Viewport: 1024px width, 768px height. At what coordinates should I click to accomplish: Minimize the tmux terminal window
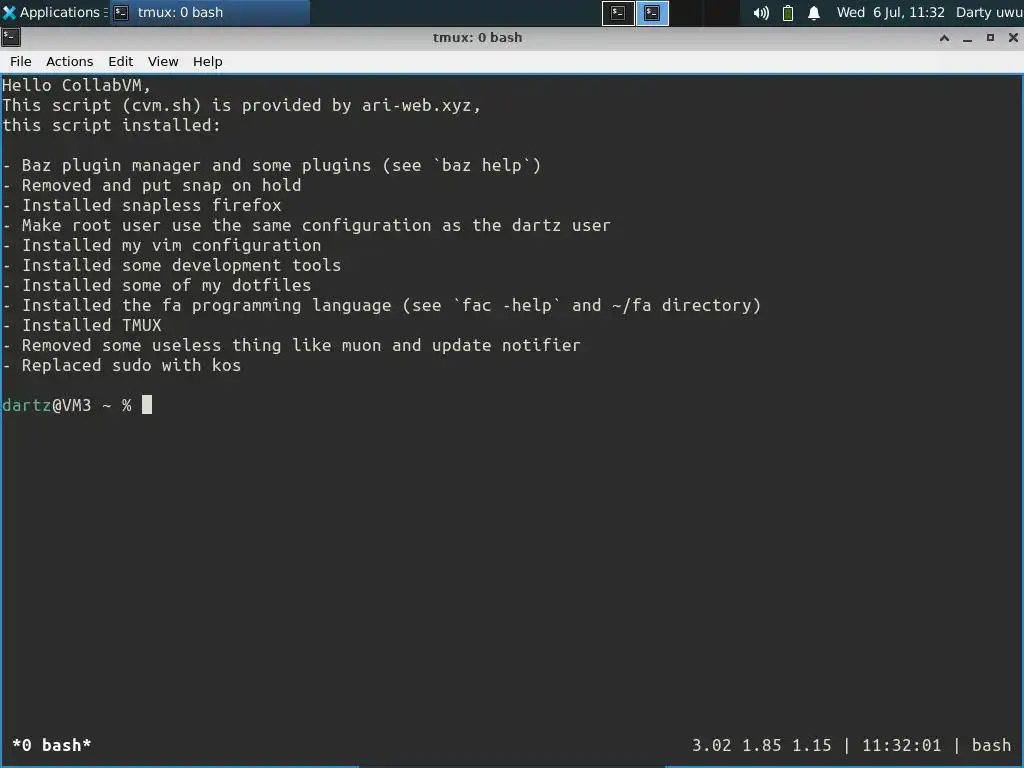tap(967, 38)
